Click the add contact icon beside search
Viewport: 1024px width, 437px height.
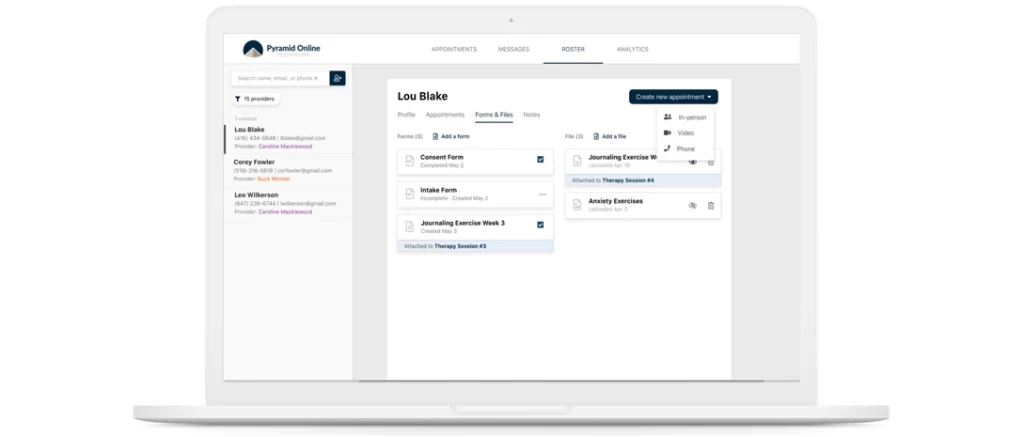pyautogui.click(x=337, y=78)
